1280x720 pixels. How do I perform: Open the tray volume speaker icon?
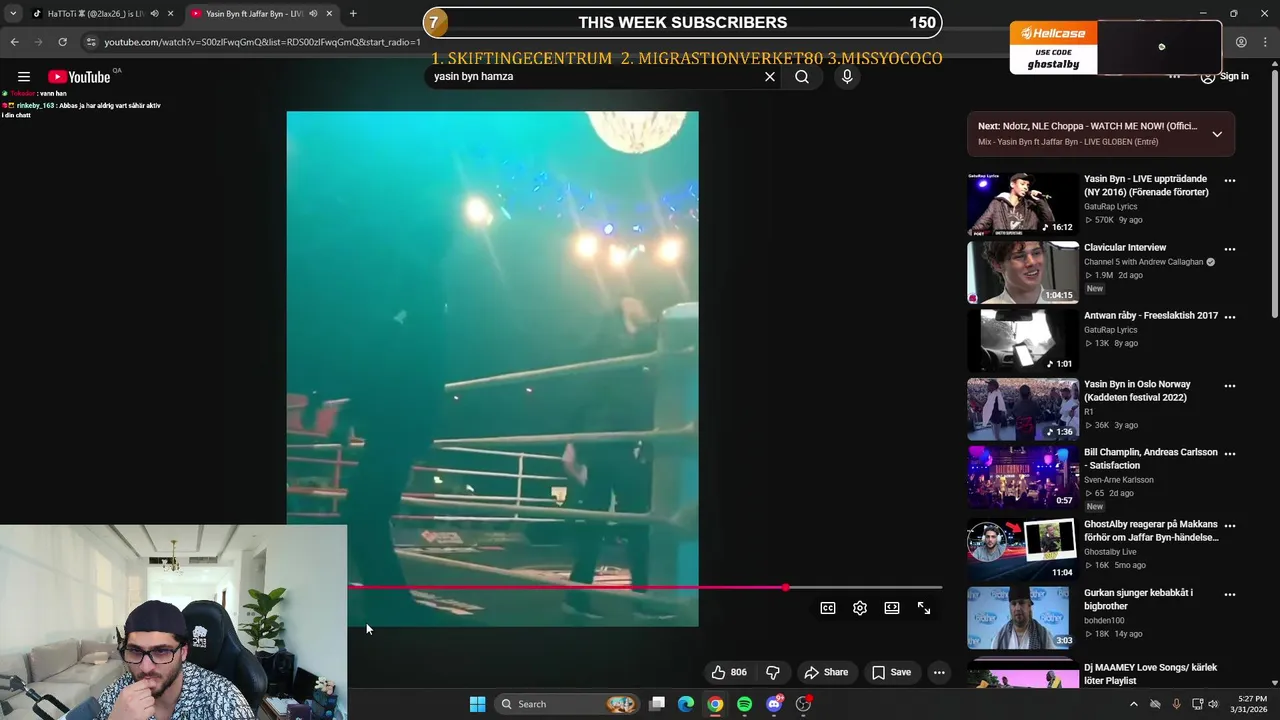pyautogui.click(x=1214, y=704)
